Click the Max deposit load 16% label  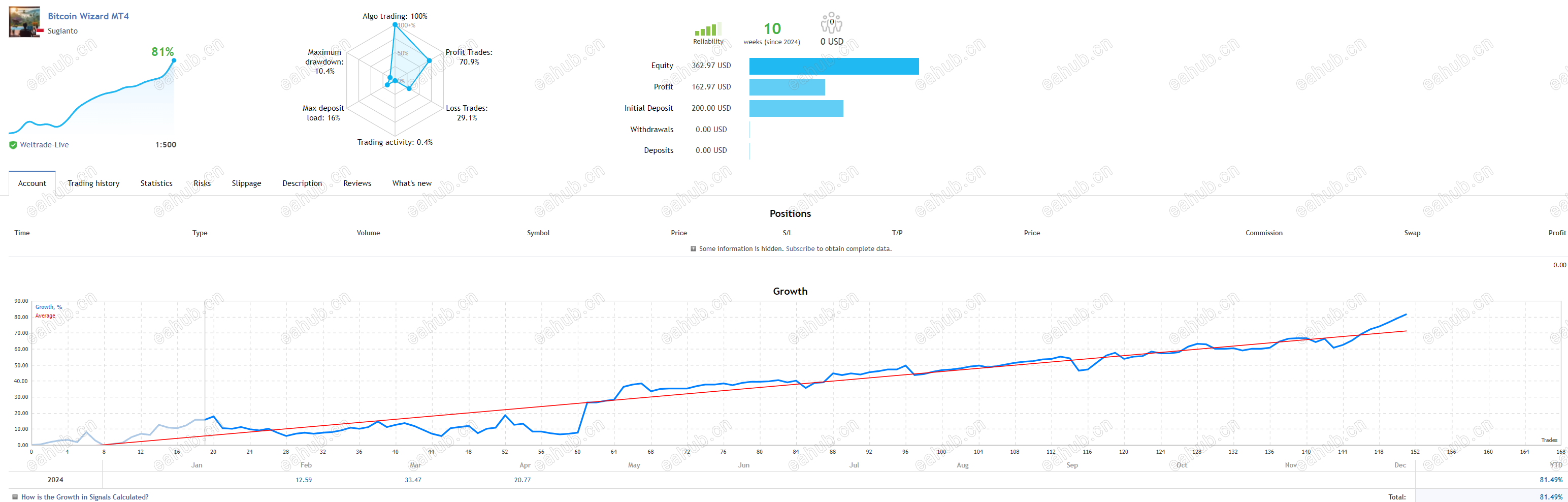(323, 113)
